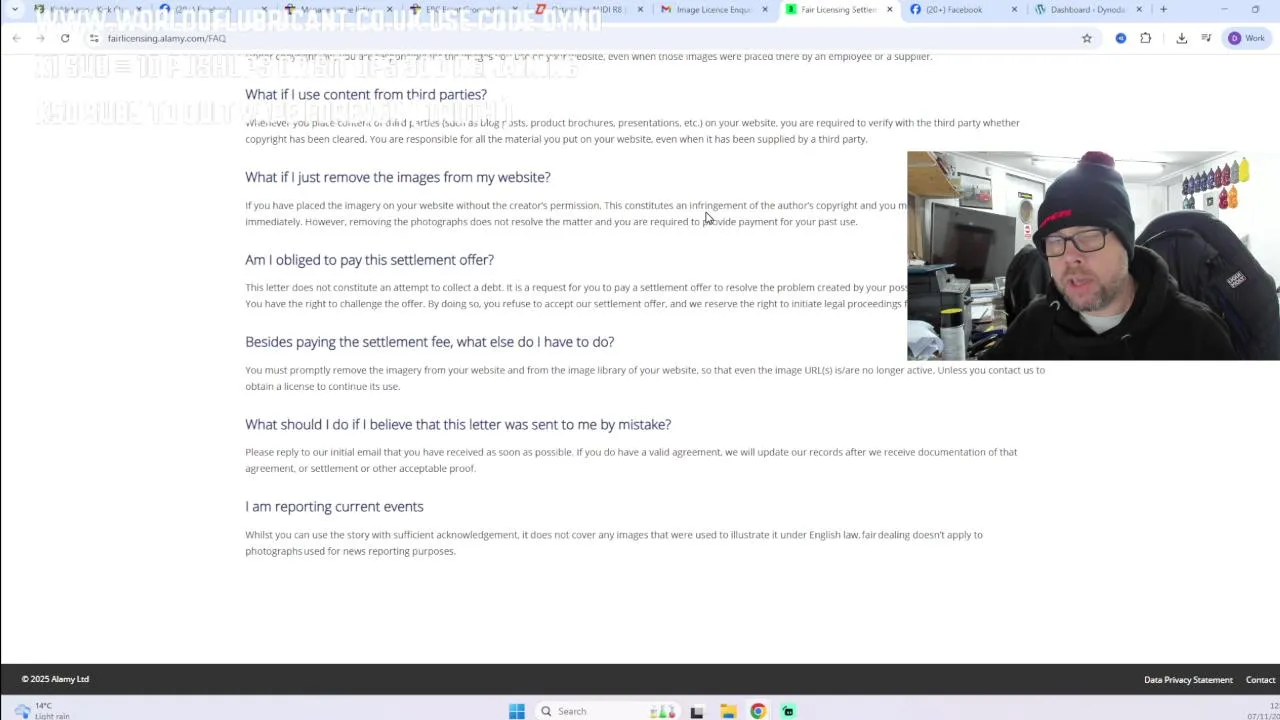
Task: Open a new tab with plus button
Action: coord(1163,9)
